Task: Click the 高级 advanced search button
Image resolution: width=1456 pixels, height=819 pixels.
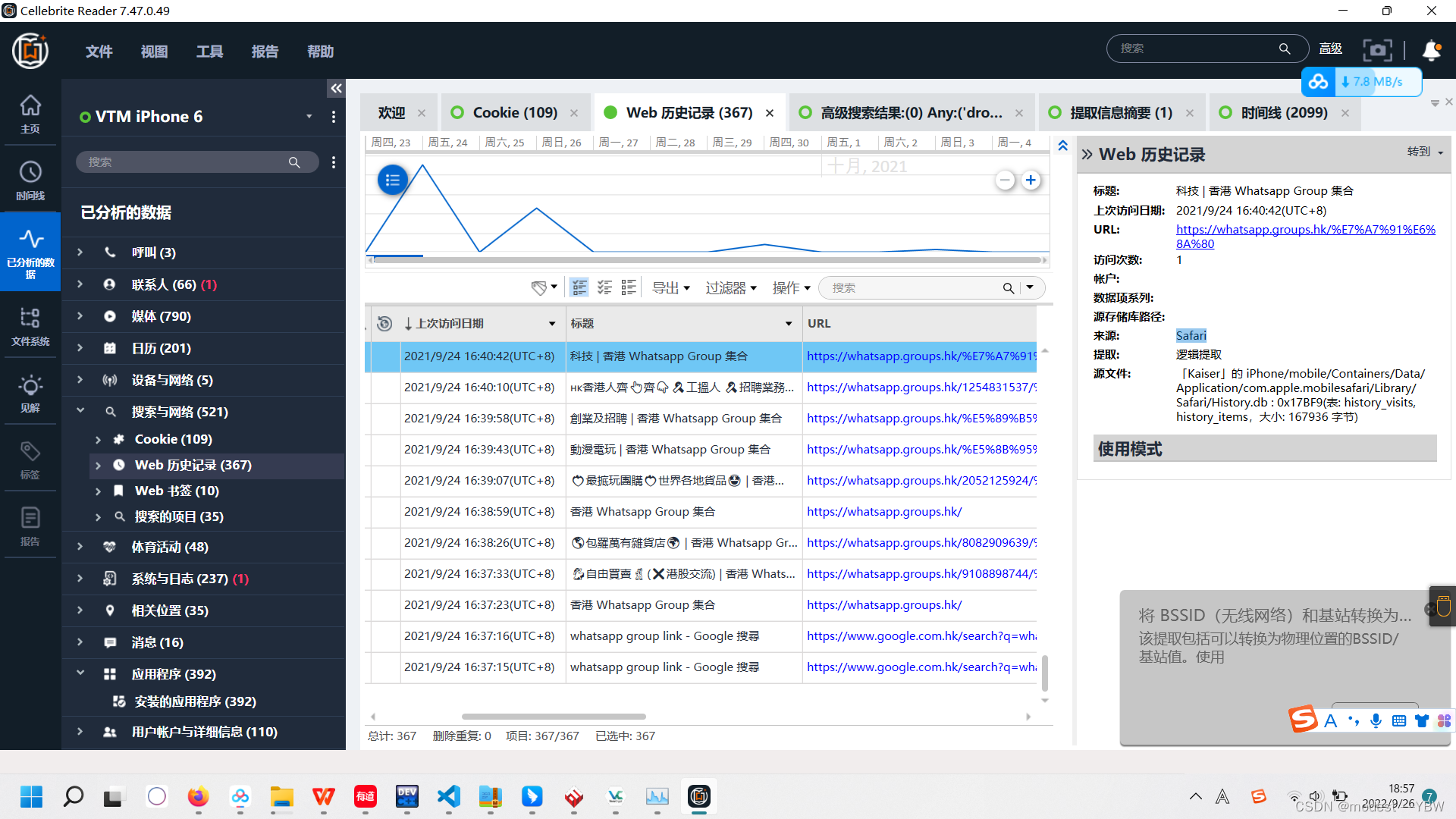Action: (1330, 49)
